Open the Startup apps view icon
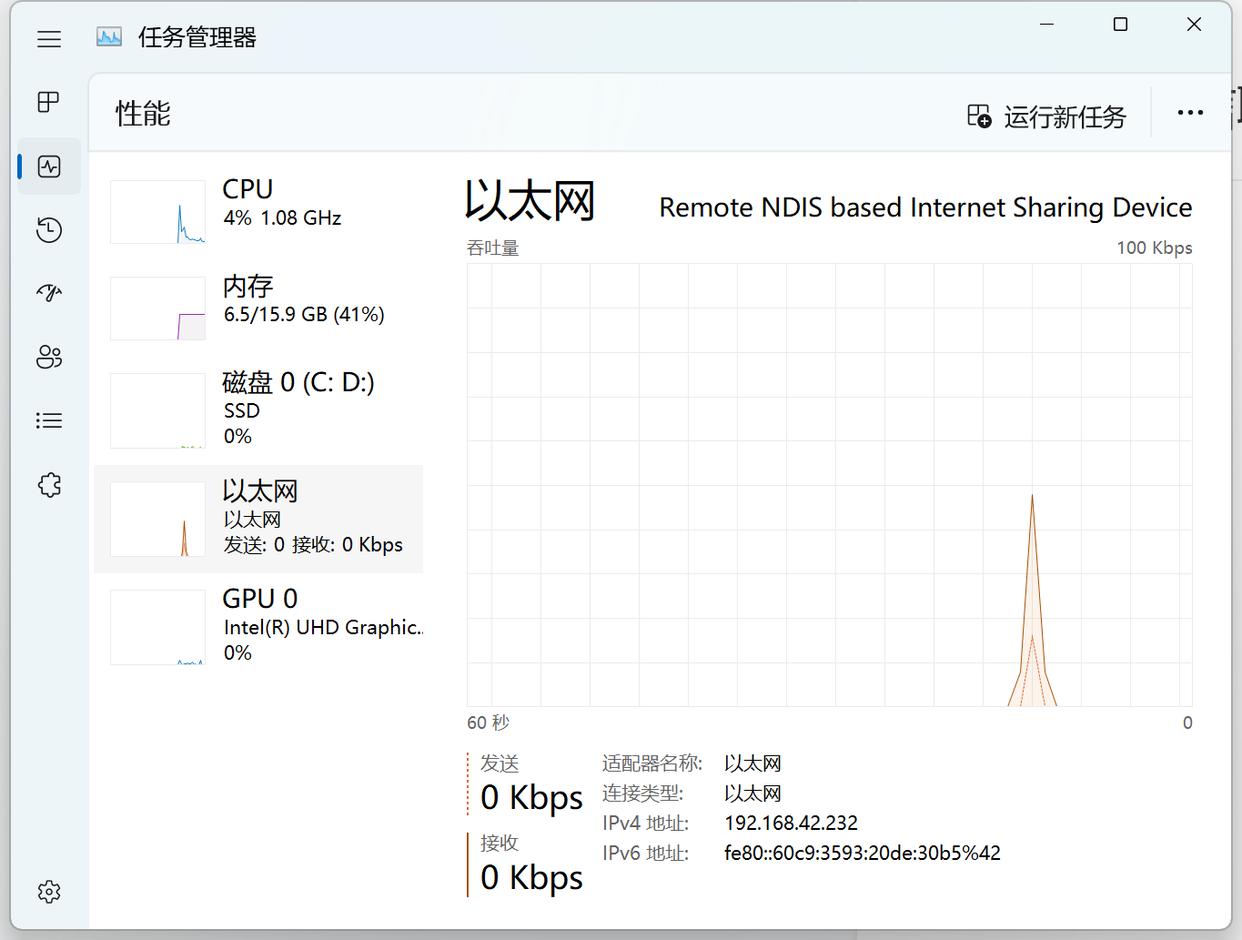This screenshot has height=940, width=1242. tap(49, 293)
